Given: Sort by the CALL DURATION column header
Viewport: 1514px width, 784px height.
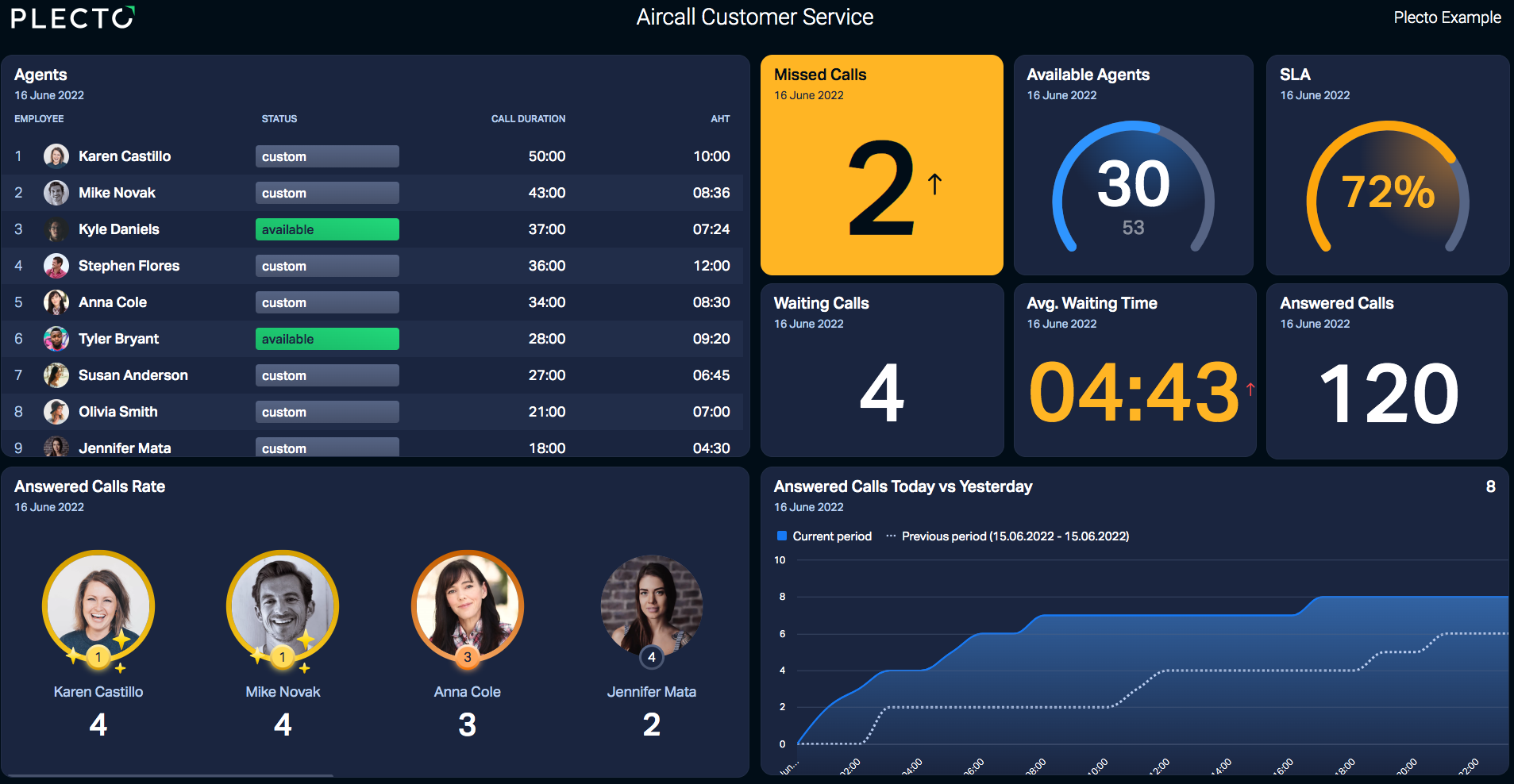Looking at the screenshot, I should (x=528, y=118).
